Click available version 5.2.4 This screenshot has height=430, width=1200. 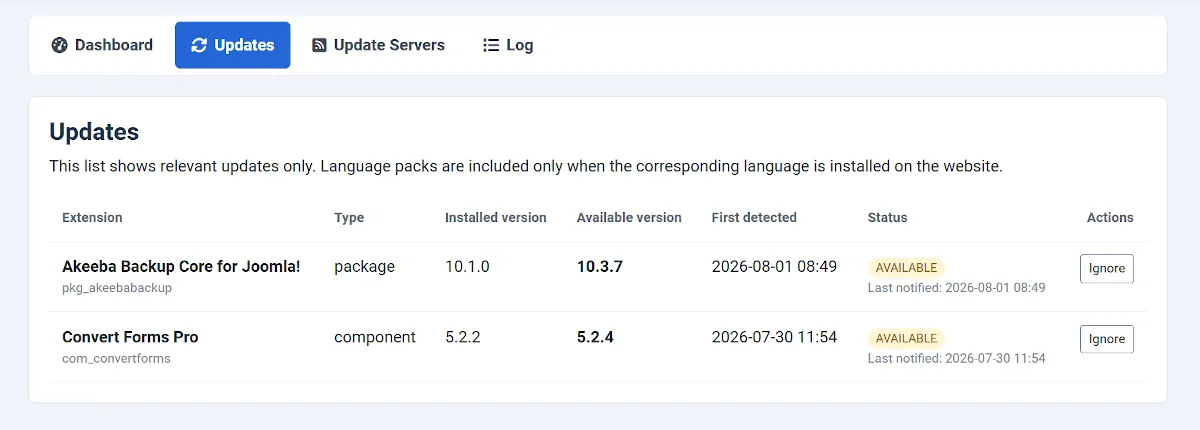(595, 337)
